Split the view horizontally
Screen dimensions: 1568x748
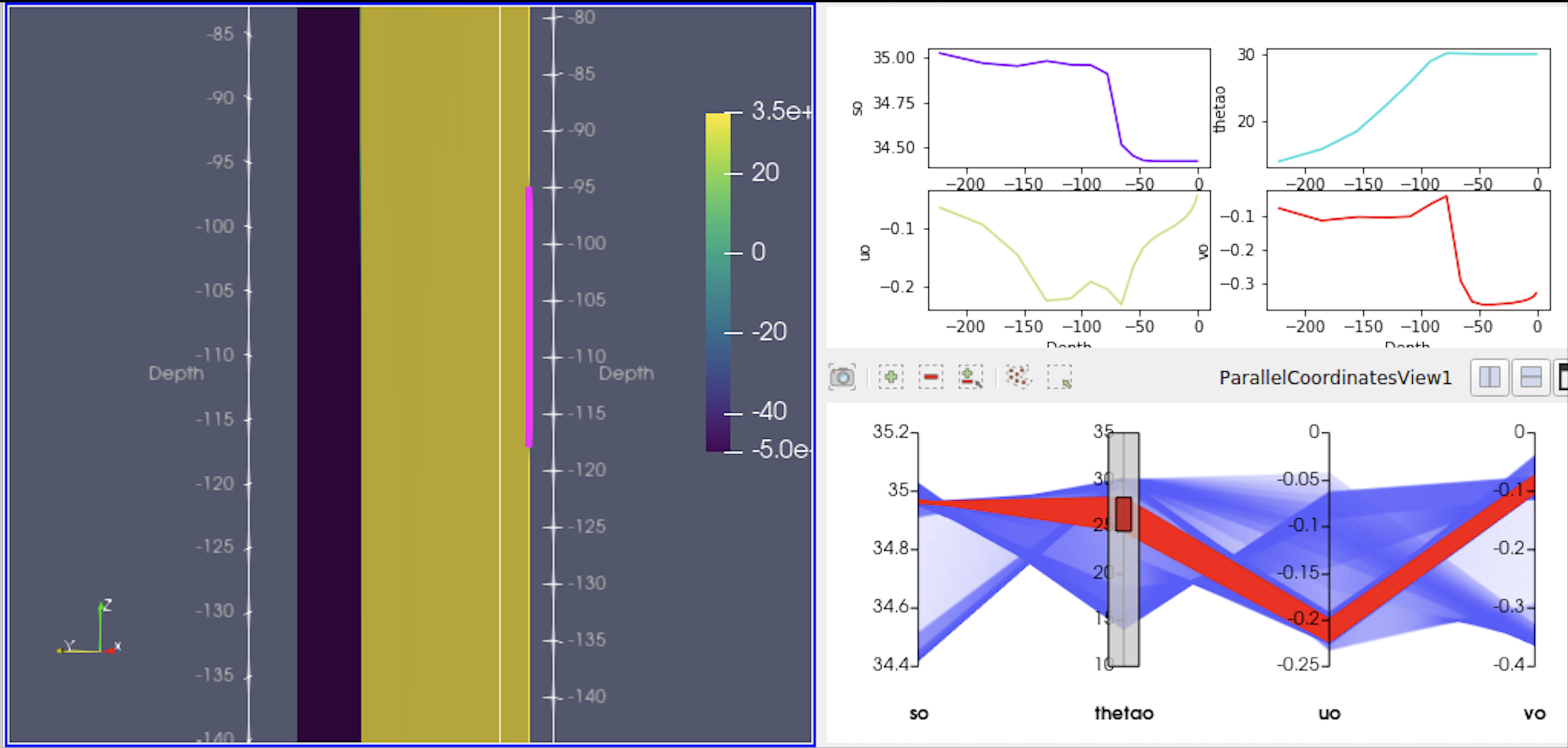click(x=1489, y=377)
